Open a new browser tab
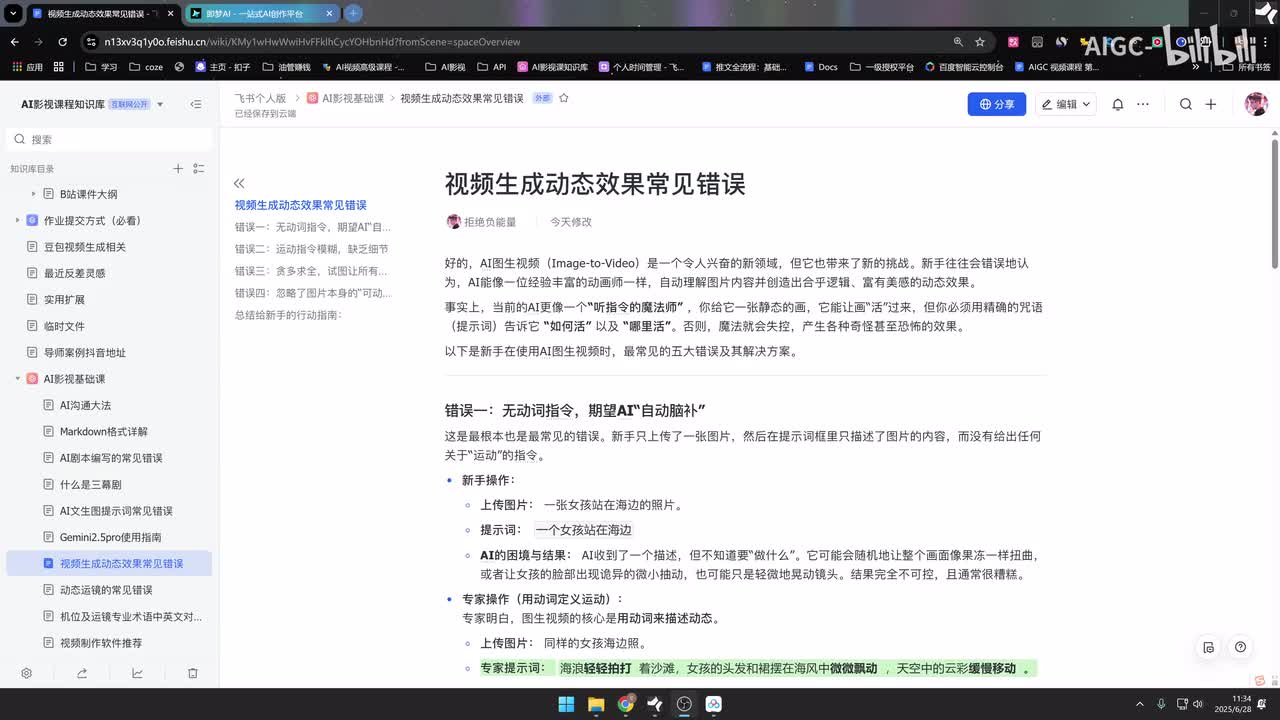Viewport: 1280px width, 720px height. (x=354, y=14)
